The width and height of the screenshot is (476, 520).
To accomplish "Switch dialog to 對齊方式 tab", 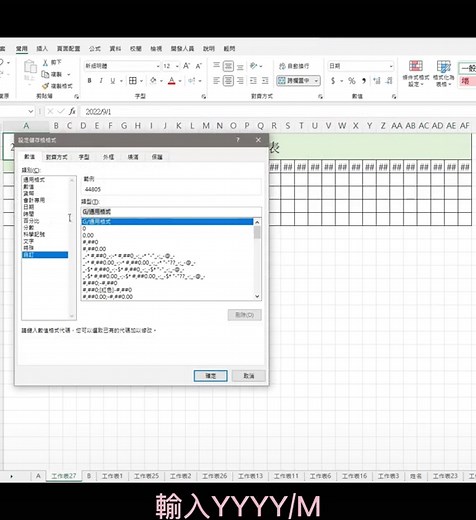I will [x=57, y=157].
